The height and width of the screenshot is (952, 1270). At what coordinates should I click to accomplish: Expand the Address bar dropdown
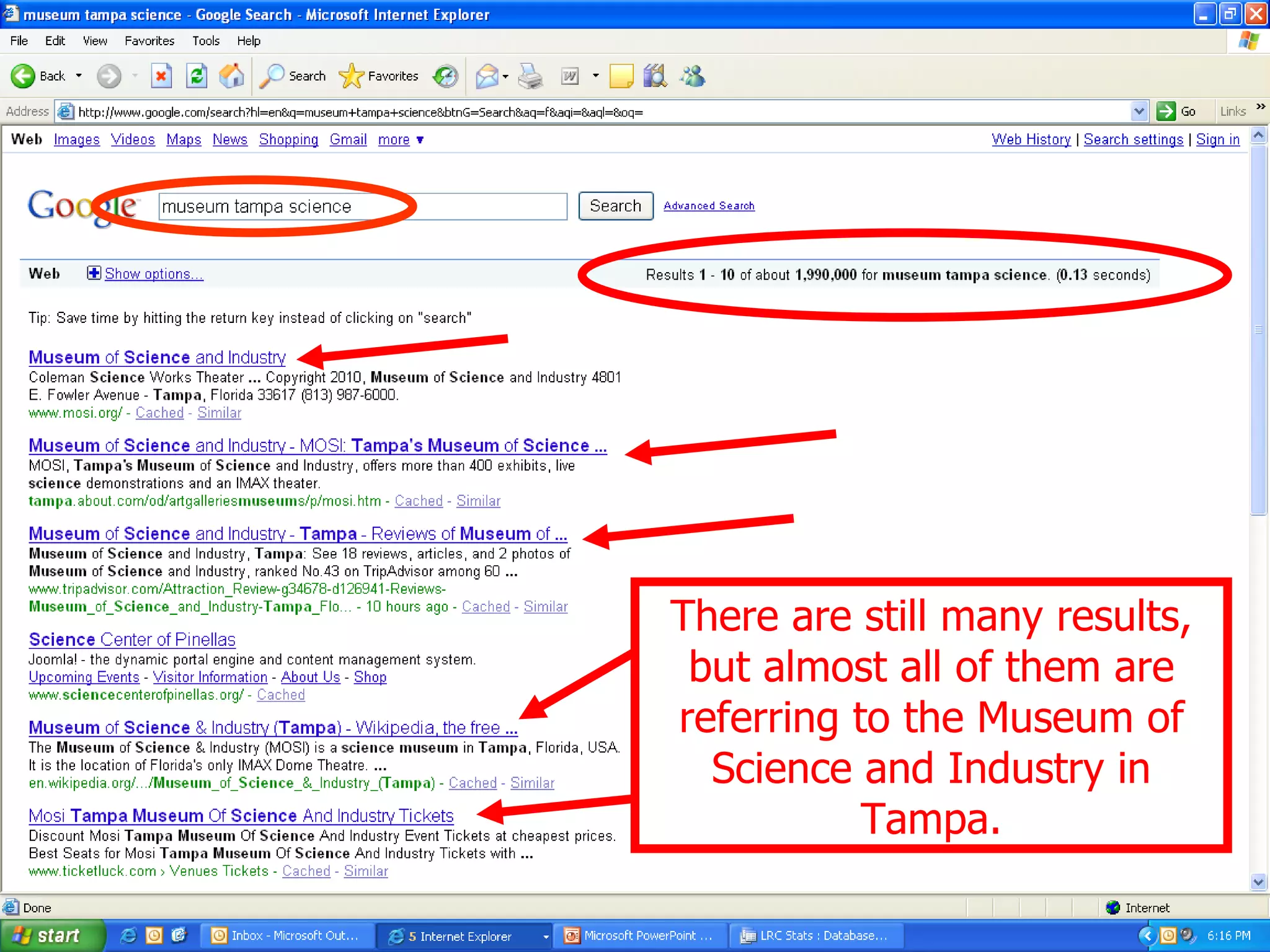click(x=1139, y=112)
